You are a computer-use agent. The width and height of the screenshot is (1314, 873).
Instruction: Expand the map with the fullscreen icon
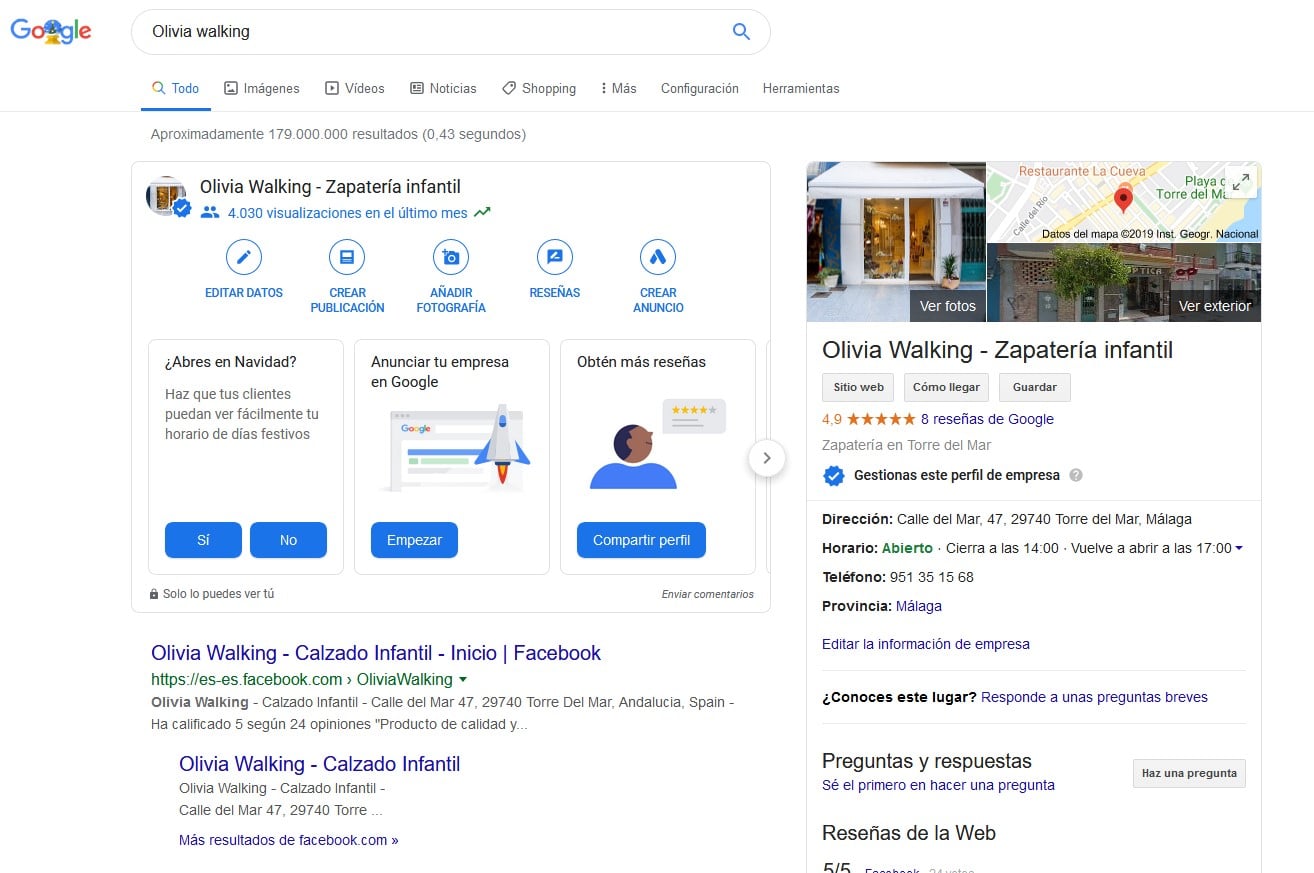click(1240, 182)
